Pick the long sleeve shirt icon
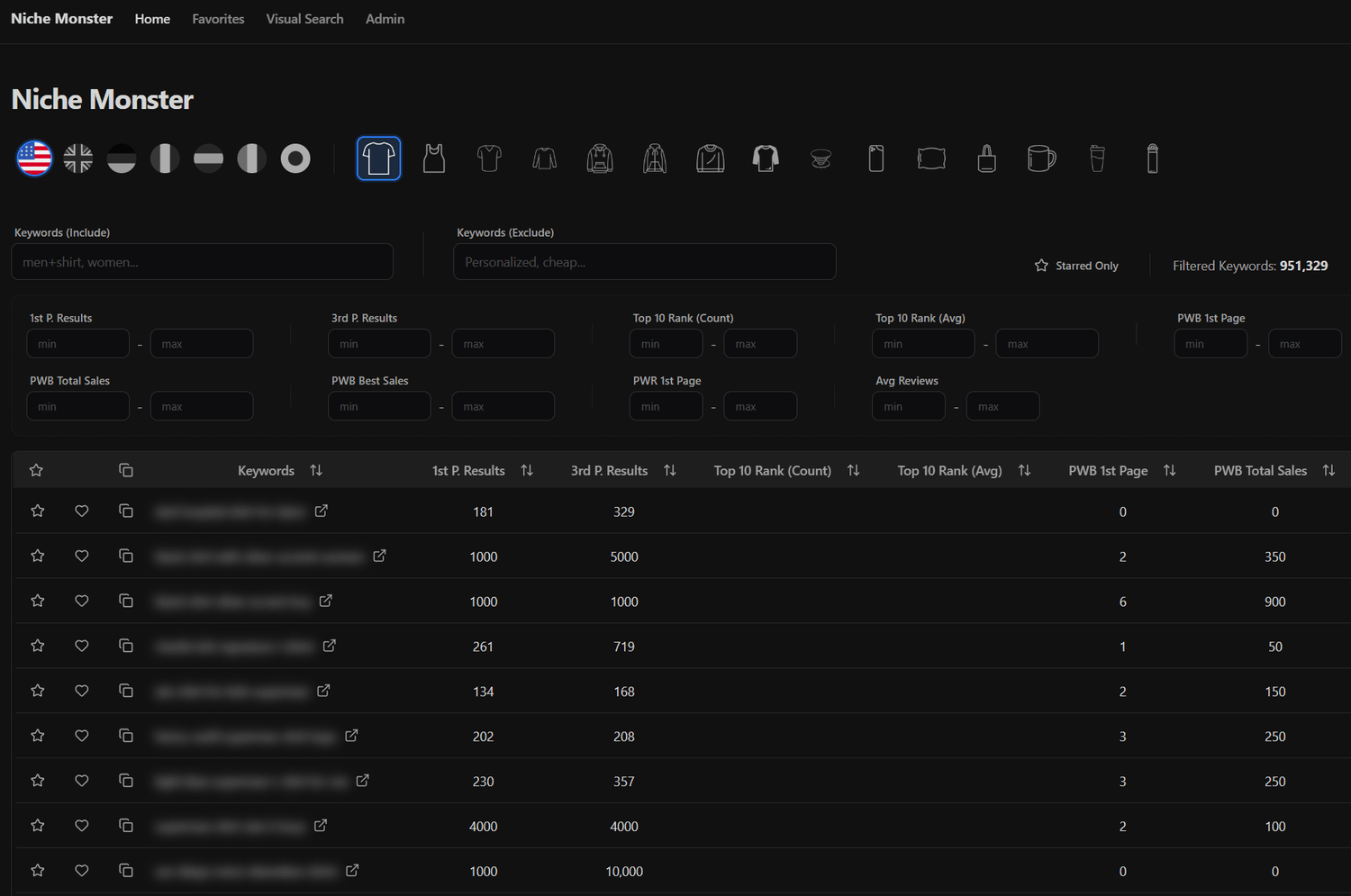Screen dimensions: 1351x896 [545, 158]
